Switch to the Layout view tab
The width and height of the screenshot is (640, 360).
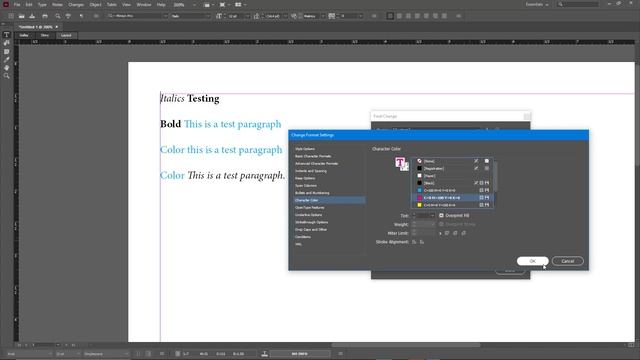coord(66,36)
